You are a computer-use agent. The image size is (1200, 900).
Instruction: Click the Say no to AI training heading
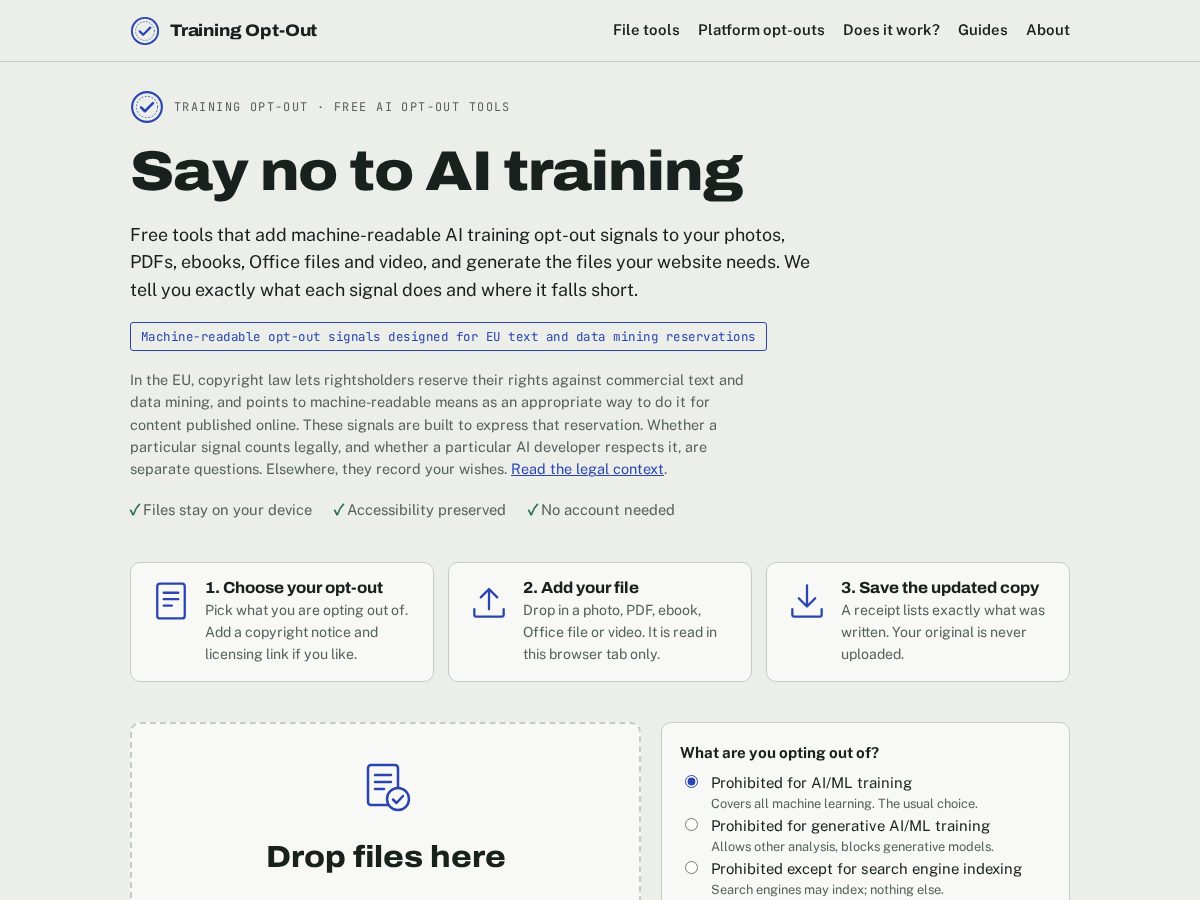436,171
